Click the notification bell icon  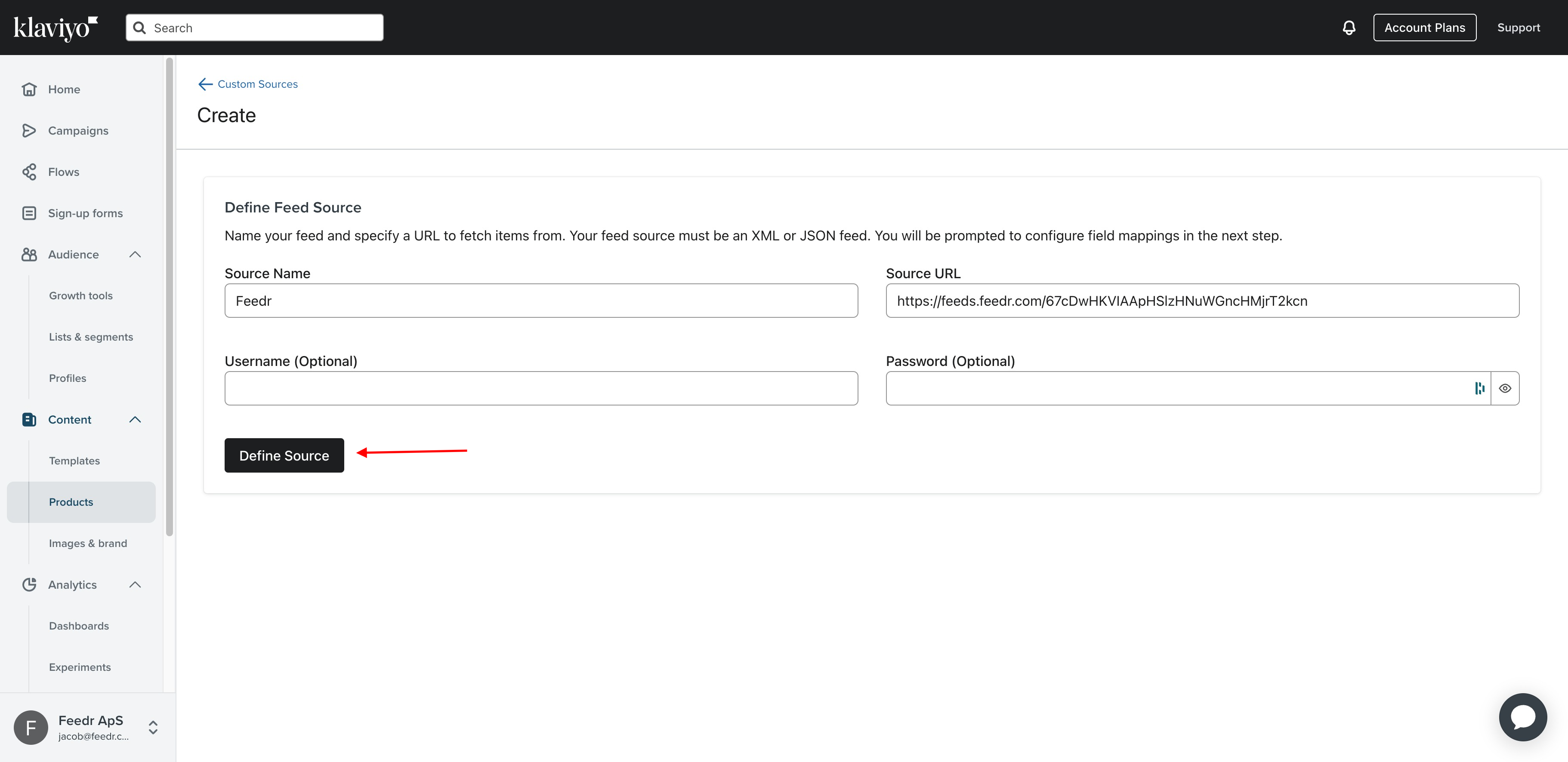1349,27
